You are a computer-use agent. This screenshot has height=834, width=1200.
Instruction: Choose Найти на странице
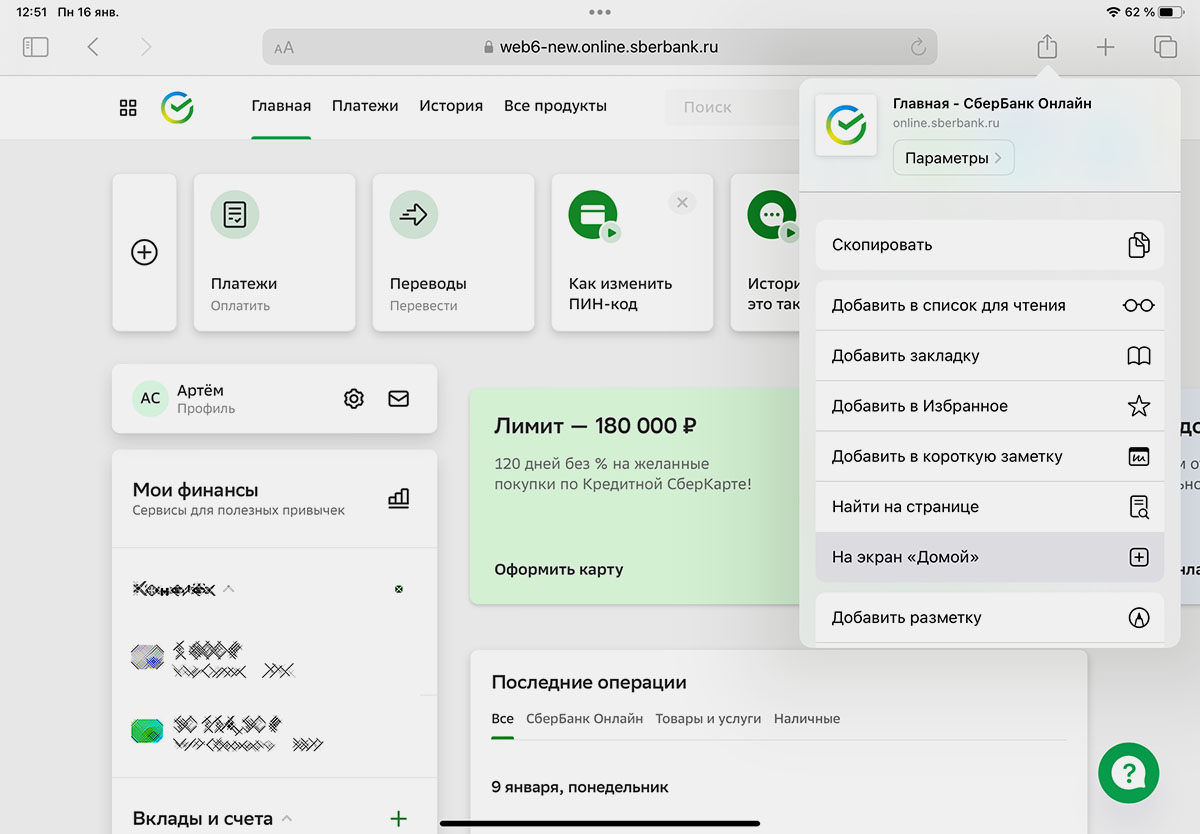click(x=990, y=507)
